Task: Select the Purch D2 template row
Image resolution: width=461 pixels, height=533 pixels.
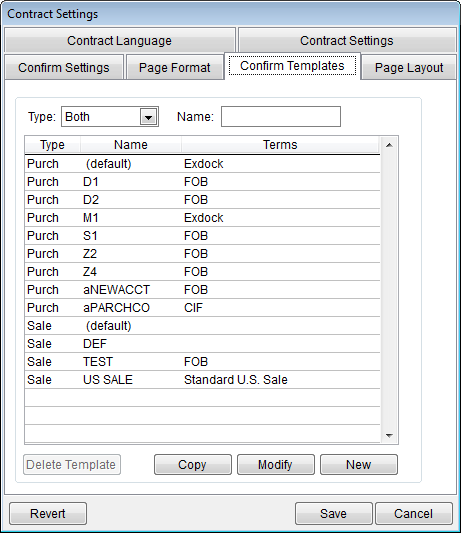Action: 202,200
